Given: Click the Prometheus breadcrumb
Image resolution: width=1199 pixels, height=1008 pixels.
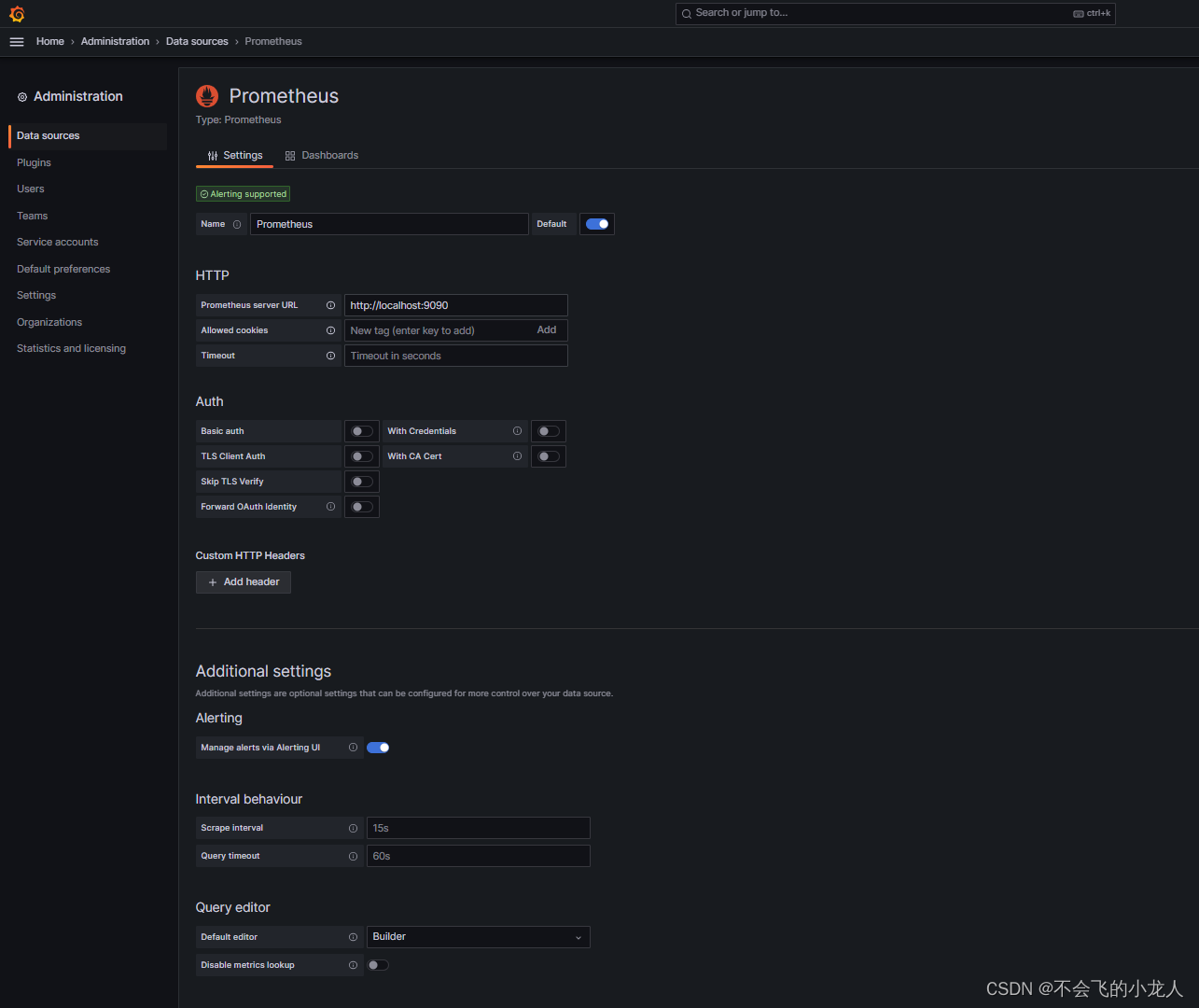Looking at the screenshot, I should coord(273,42).
